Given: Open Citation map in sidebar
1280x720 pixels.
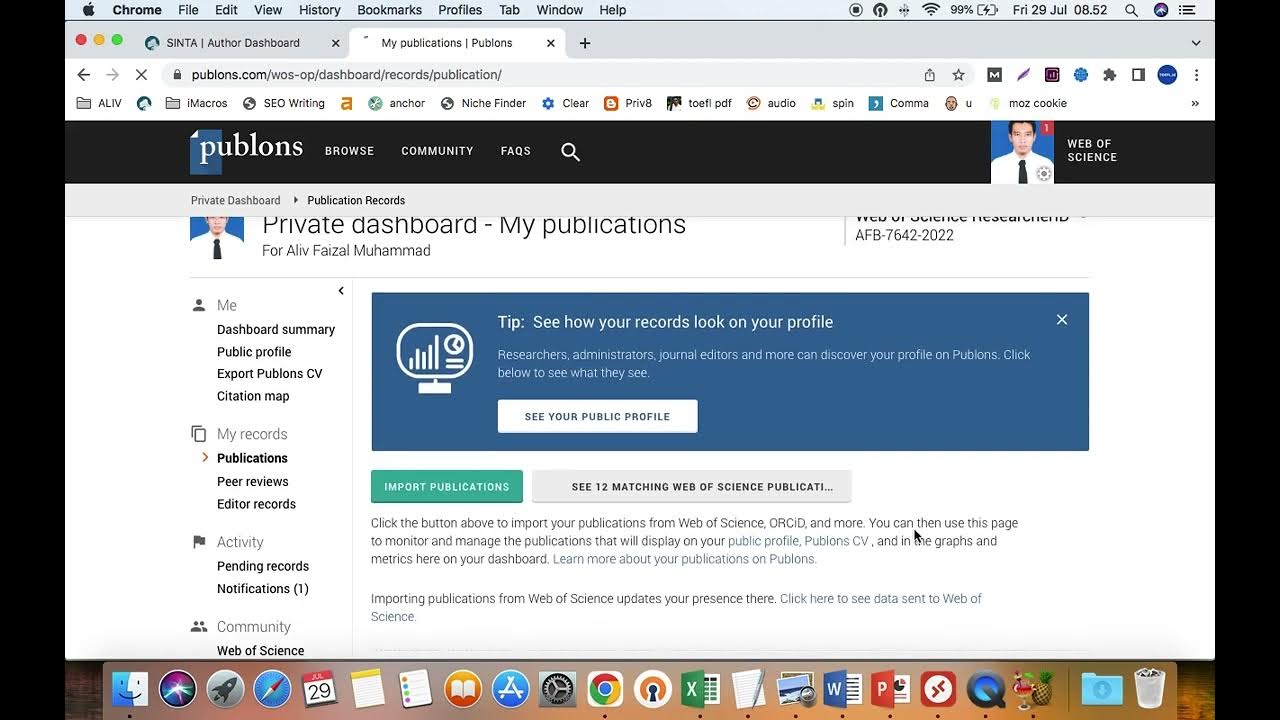Looking at the screenshot, I should tap(253, 396).
